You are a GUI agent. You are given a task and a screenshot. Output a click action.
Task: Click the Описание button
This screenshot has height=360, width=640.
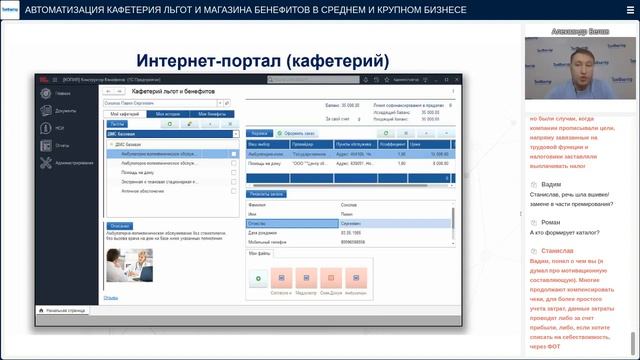pos(120,226)
